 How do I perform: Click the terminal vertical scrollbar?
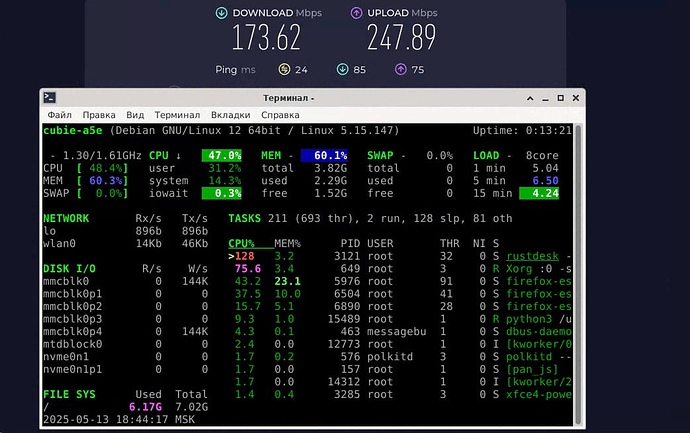[x=578, y=275]
